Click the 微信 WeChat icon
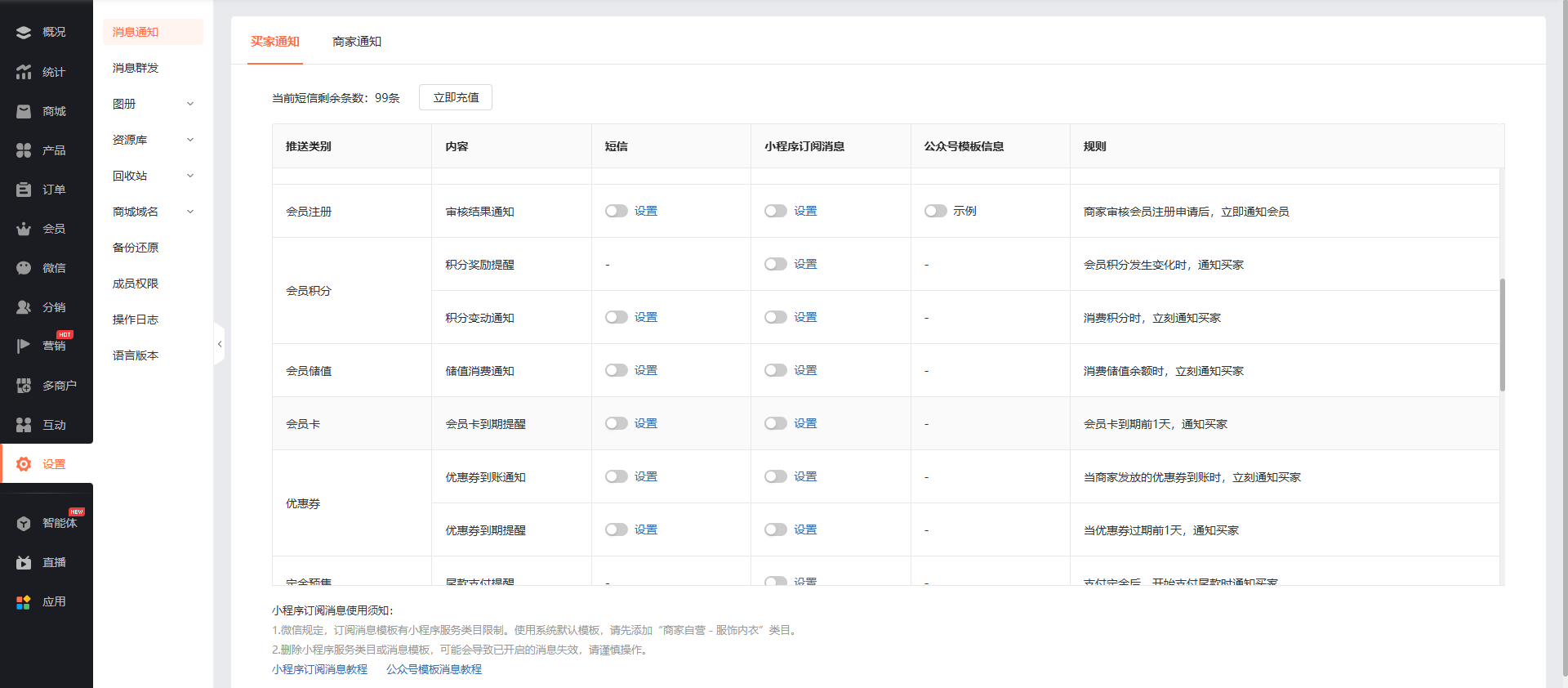 pos(24,268)
